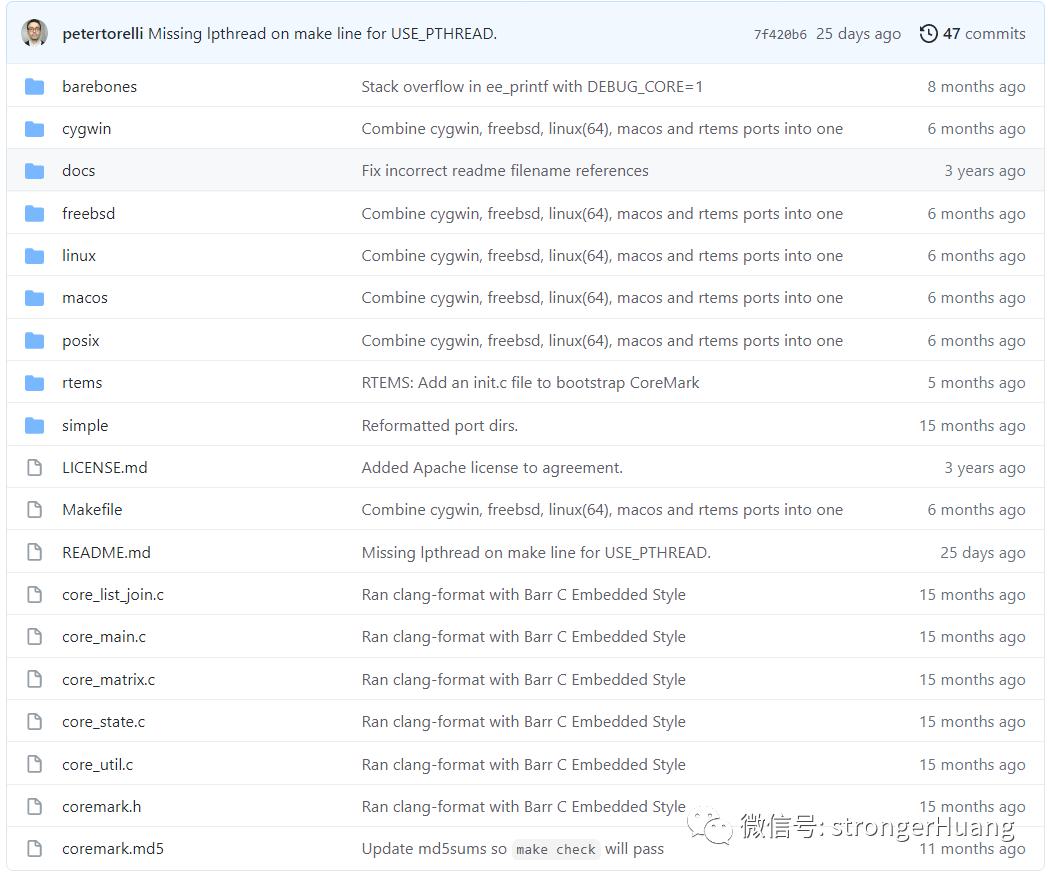The height and width of the screenshot is (875, 1048).
Task: Click file icon for README.md
Action: [34, 552]
